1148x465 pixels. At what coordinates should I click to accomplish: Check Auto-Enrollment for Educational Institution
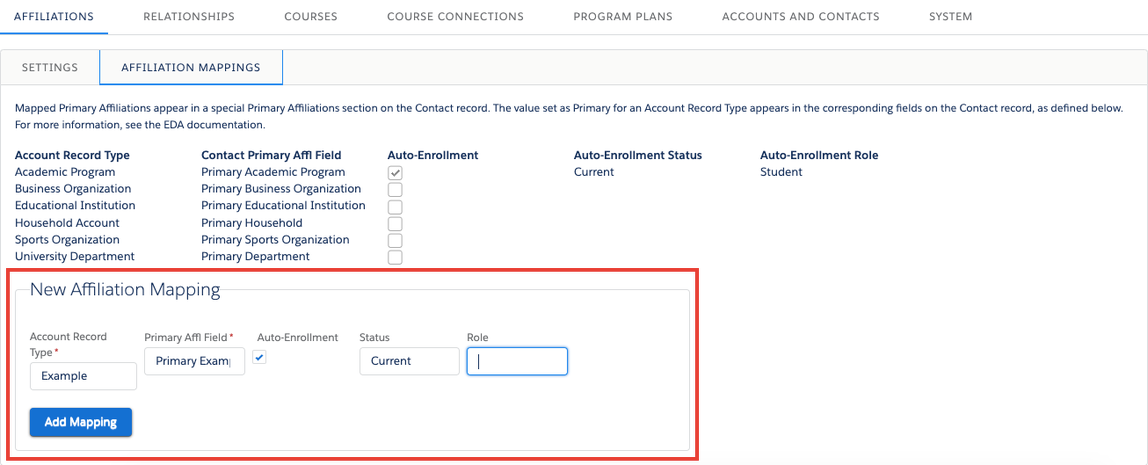395,207
